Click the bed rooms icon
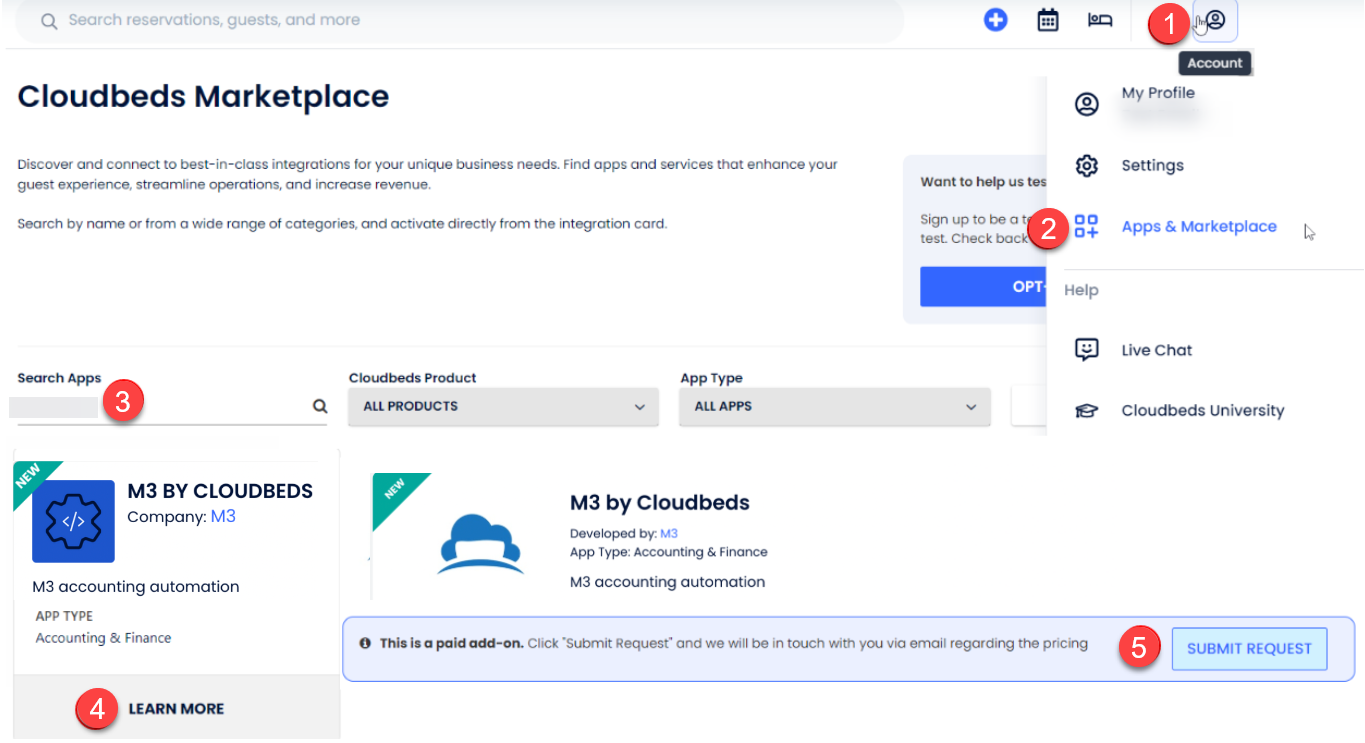The width and height of the screenshot is (1365, 743). tap(1100, 20)
